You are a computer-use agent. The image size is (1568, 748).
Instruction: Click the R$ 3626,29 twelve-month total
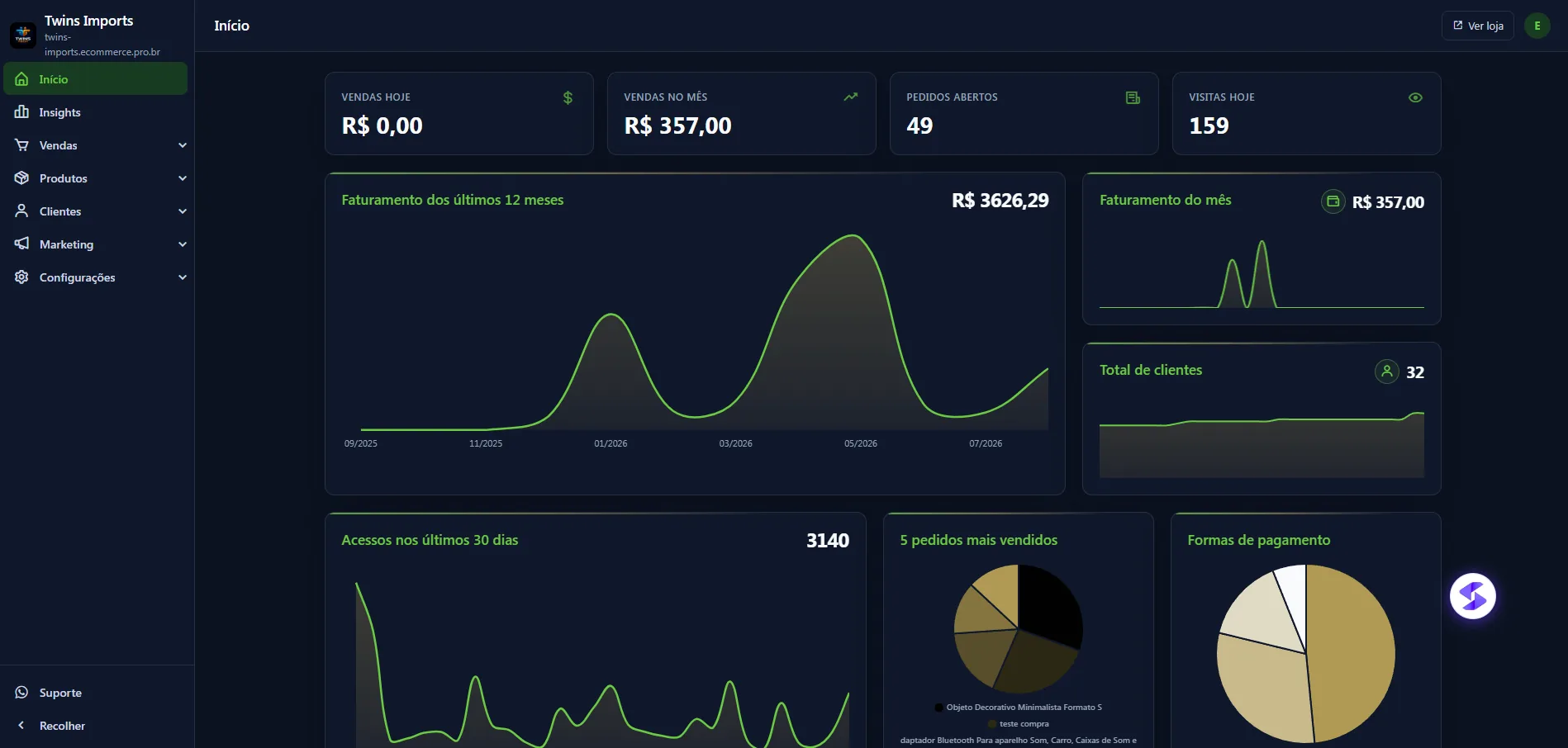(1000, 201)
